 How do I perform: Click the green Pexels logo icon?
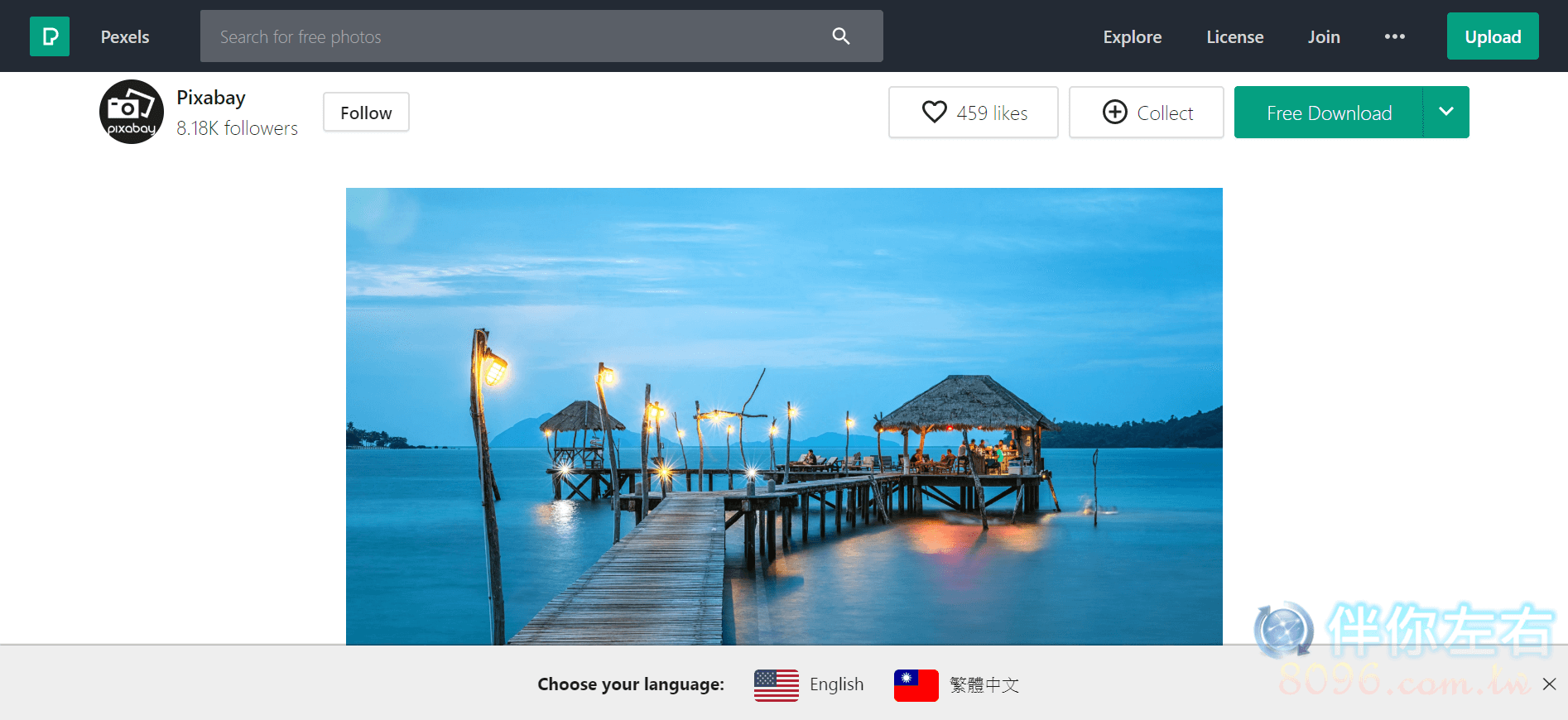50,36
